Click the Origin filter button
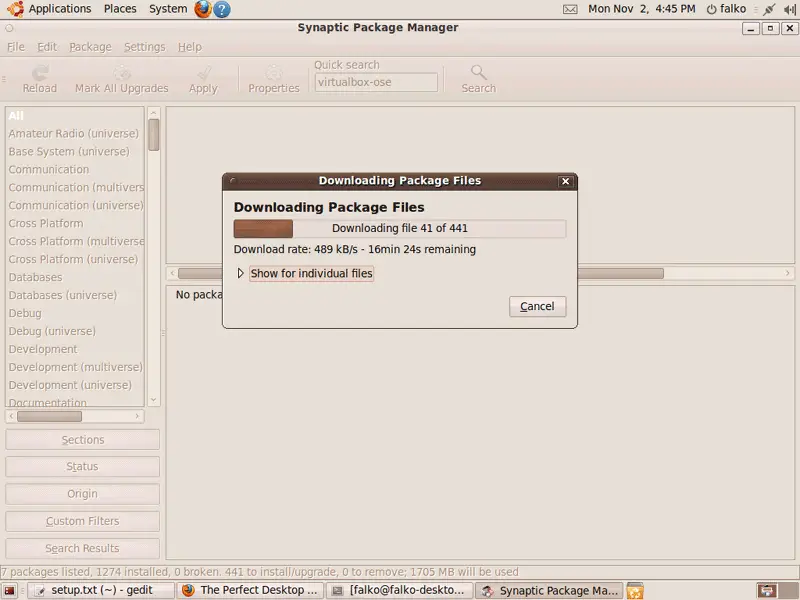The image size is (800, 600). click(83, 494)
